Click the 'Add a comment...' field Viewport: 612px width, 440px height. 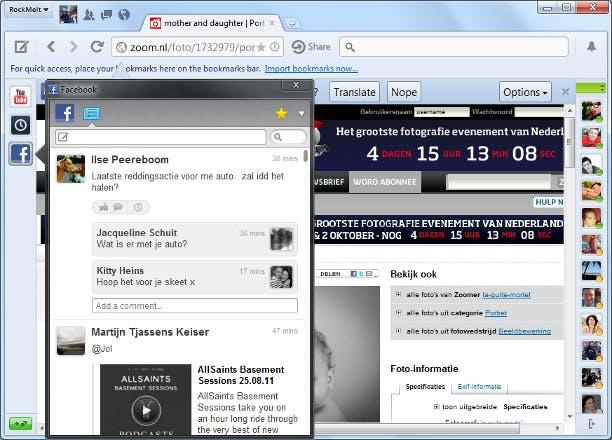[195, 306]
